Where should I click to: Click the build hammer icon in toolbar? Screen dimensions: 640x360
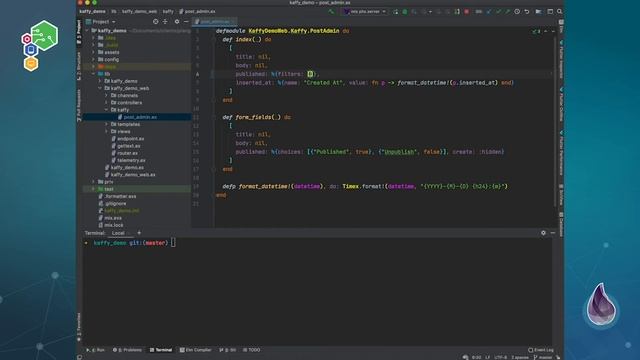point(331,11)
